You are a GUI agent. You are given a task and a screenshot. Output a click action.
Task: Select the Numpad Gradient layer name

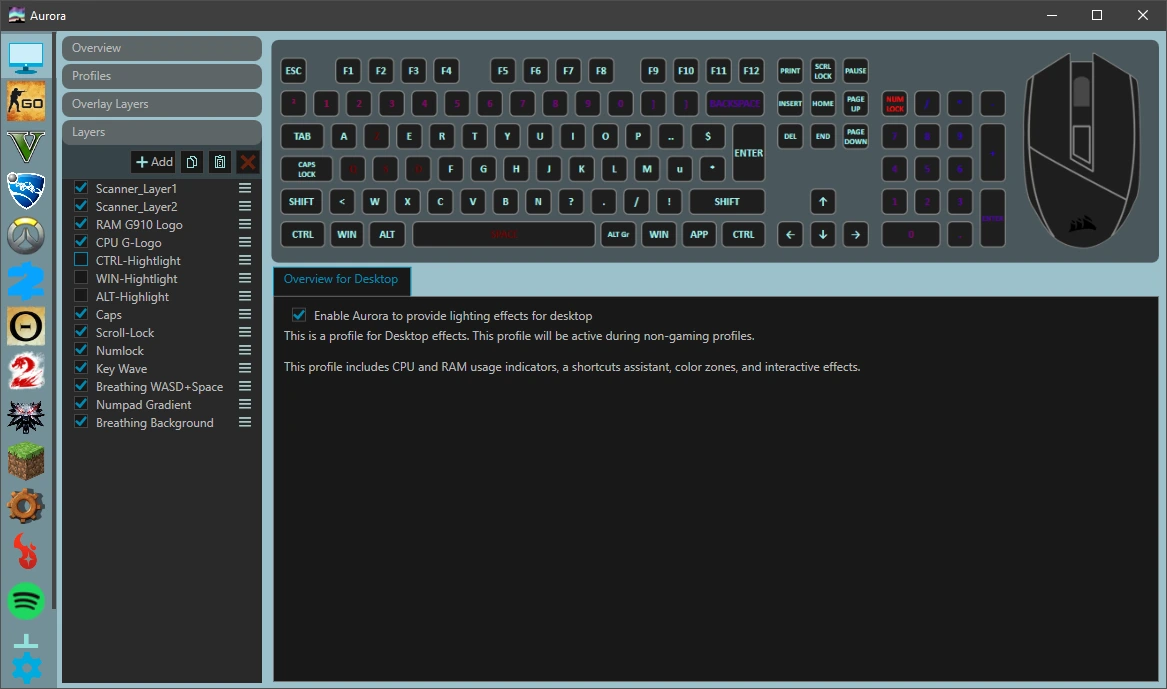[x=144, y=405]
